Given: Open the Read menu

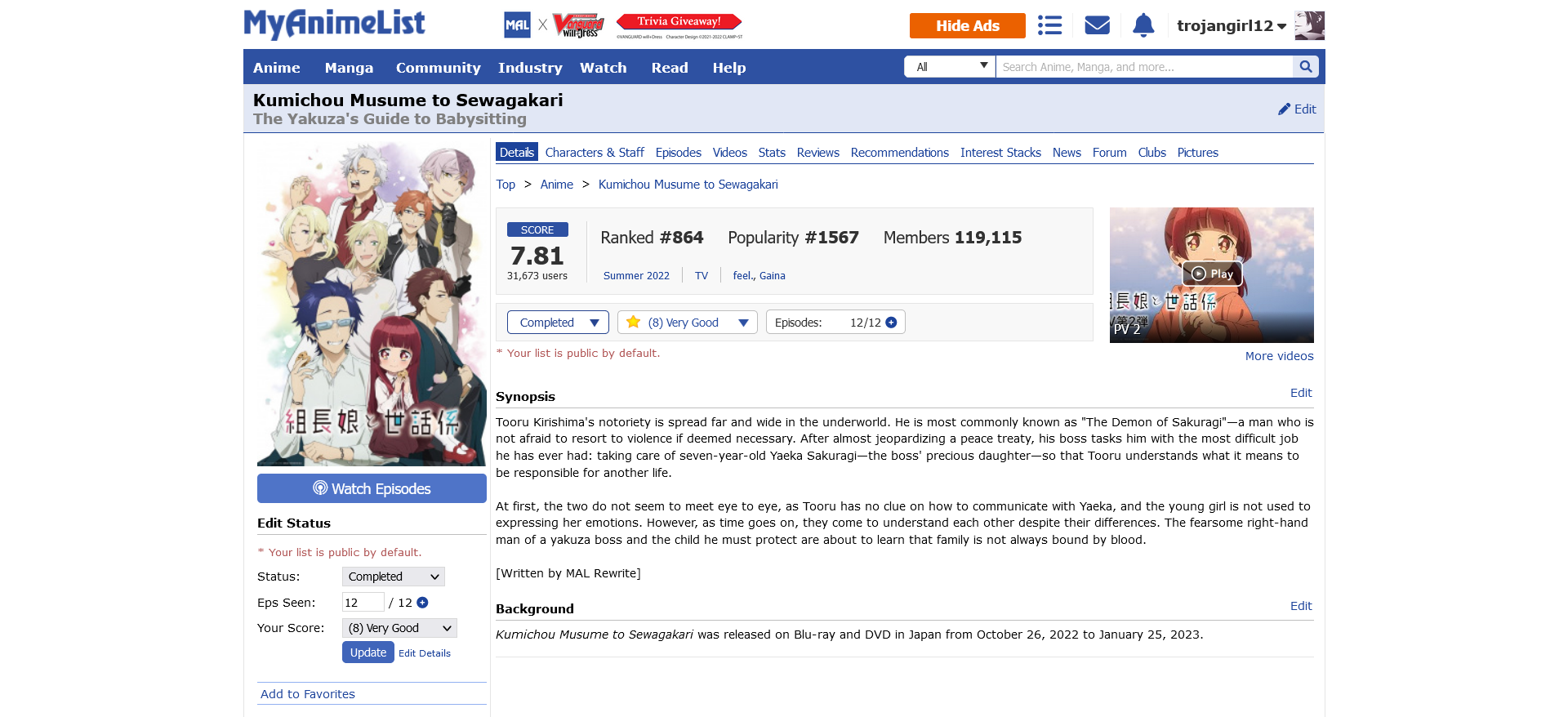Looking at the screenshot, I should pyautogui.click(x=670, y=68).
